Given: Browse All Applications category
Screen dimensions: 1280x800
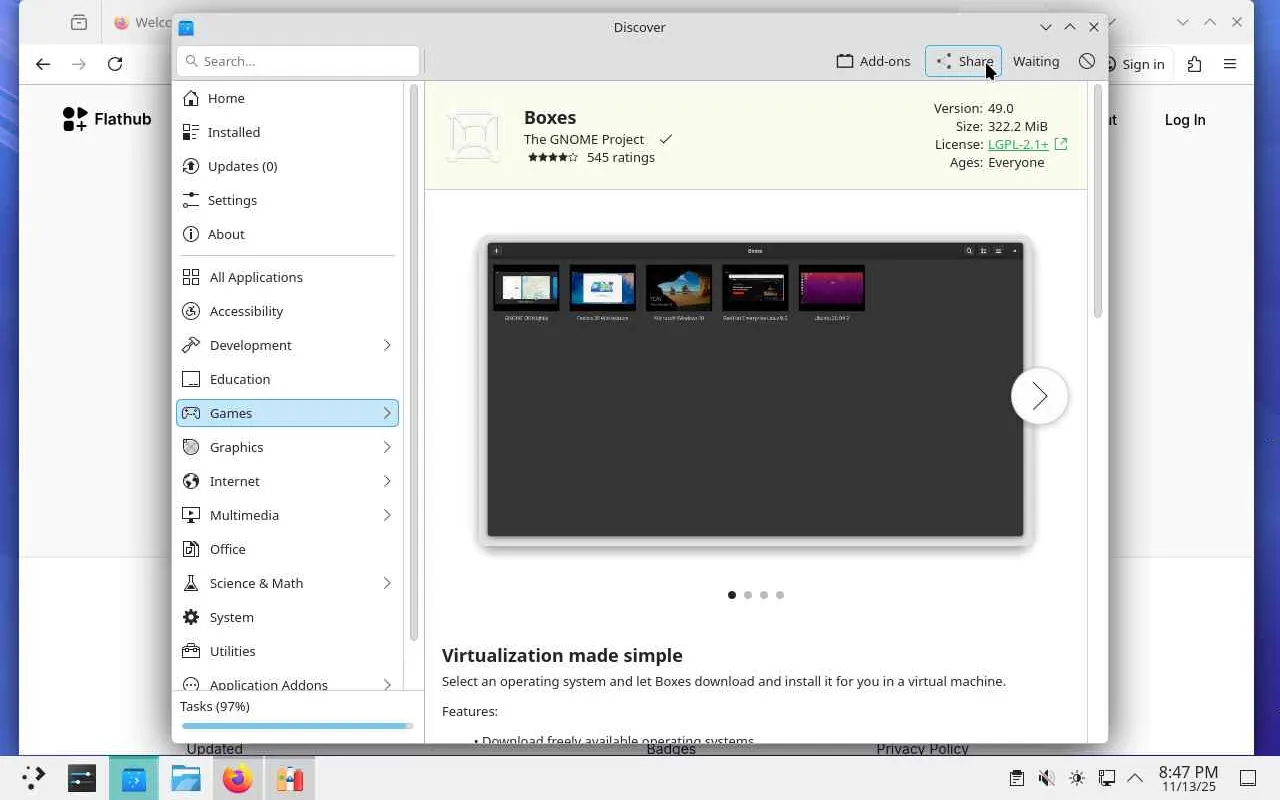Looking at the screenshot, I should point(288,277).
